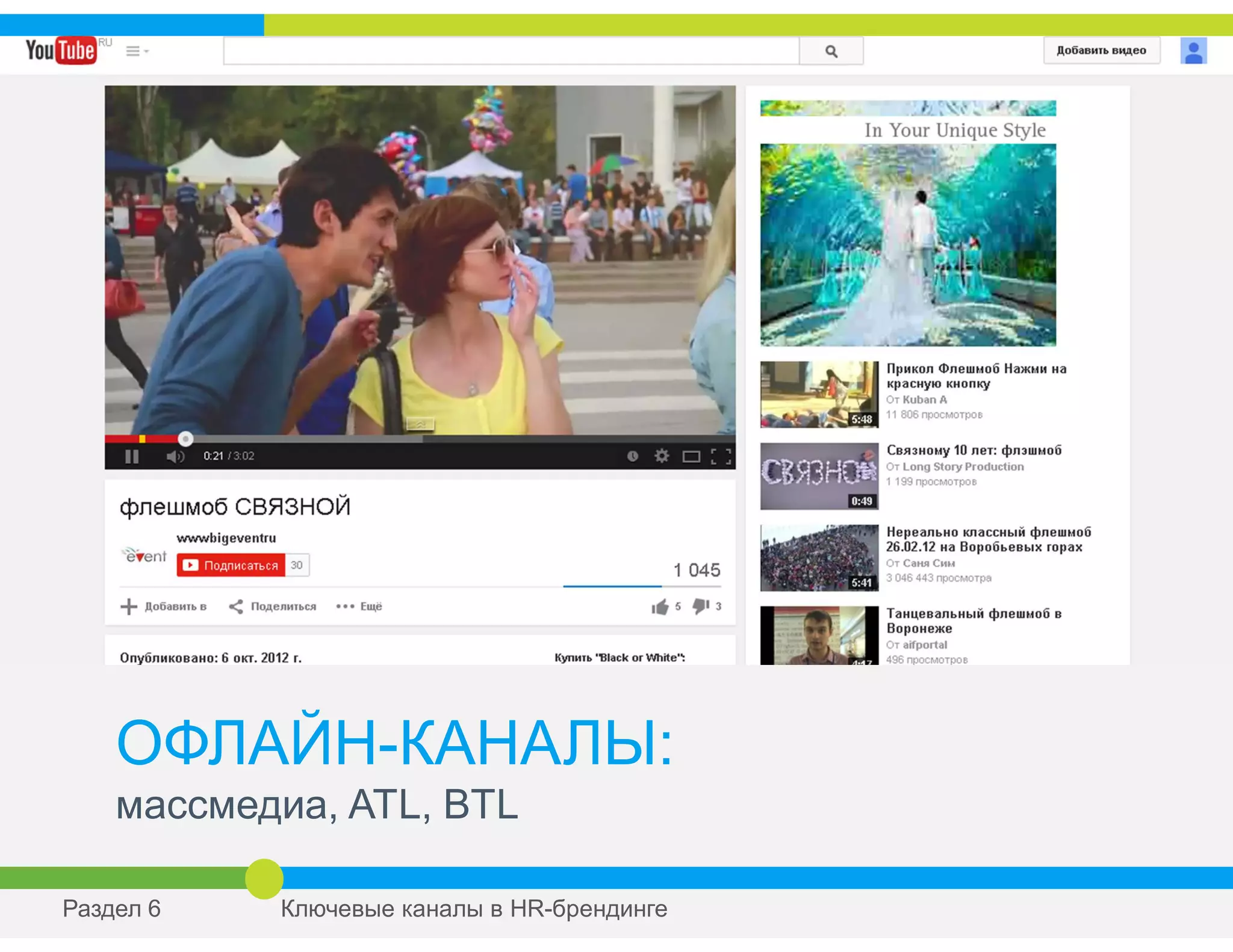Click the progress bar scrubber handle
This screenshot has width=1233, height=952.
(x=185, y=439)
